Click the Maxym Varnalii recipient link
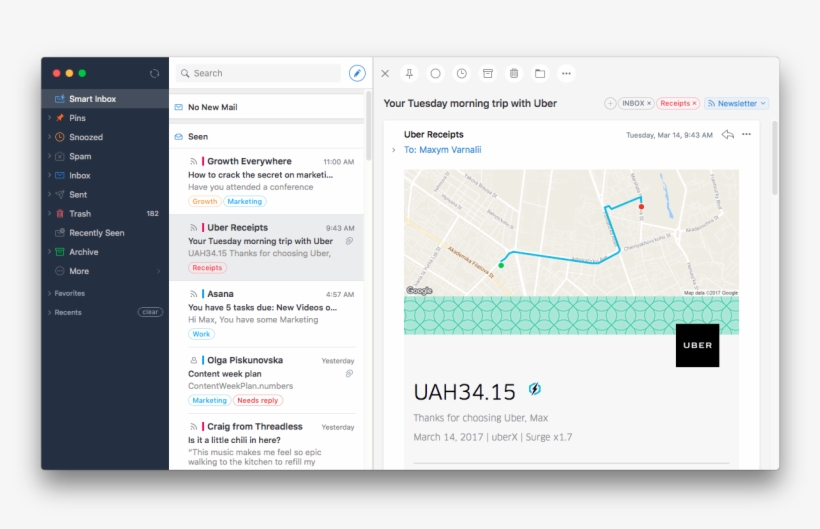Image resolution: width=820 pixels, height=529 pixels. point(450,150)
